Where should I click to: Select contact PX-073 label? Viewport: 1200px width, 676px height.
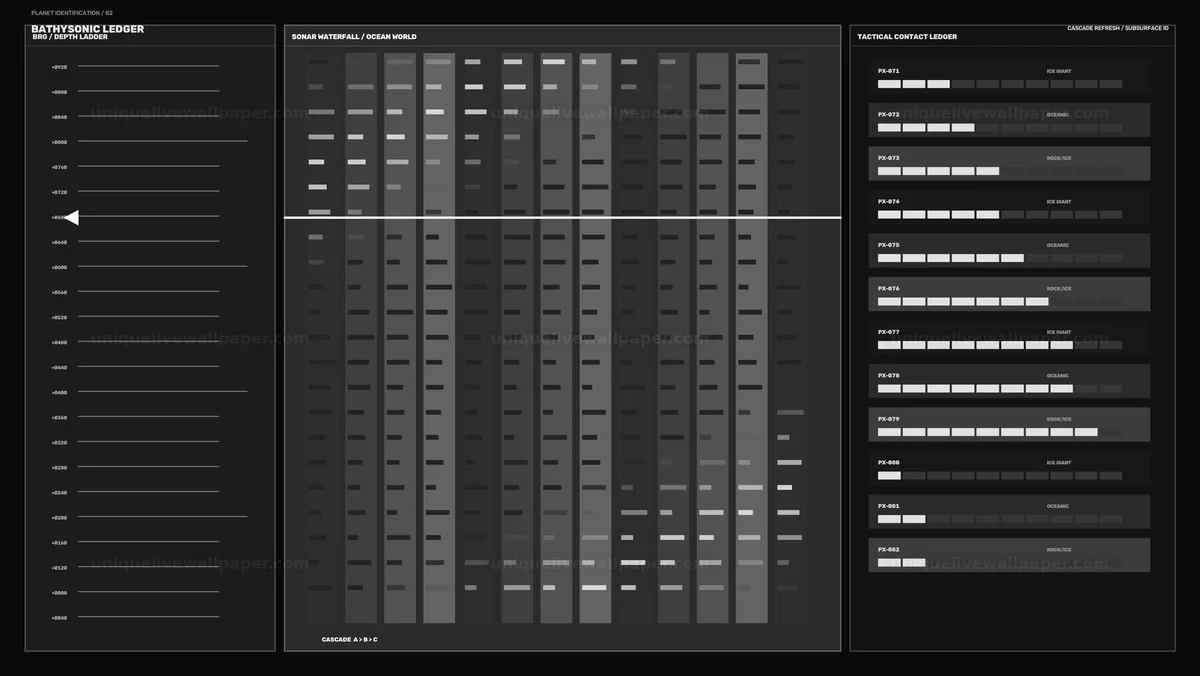pyautogui.click(x=888, y=158)
